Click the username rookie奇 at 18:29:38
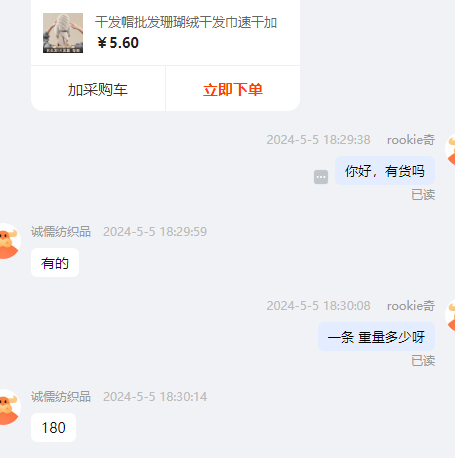This screenshot has height=458, width=455. click(411, 140)
